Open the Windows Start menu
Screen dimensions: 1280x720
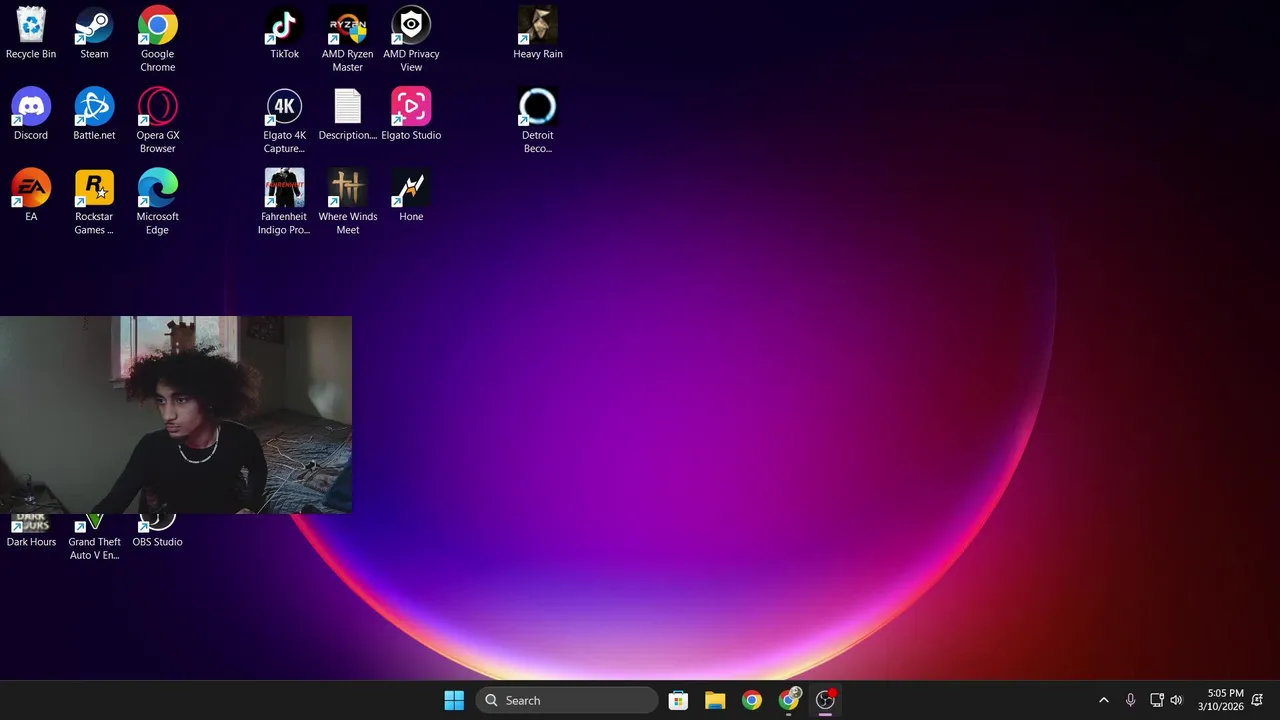tap(454, 700)
